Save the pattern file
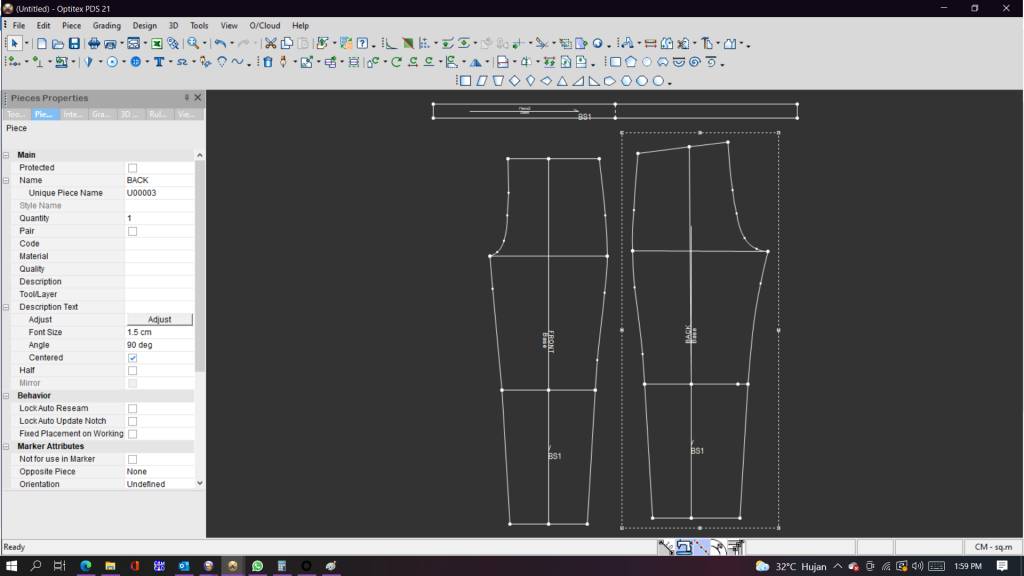The image size is (1024, 576). pyautogui.click(x=75, y=43)
